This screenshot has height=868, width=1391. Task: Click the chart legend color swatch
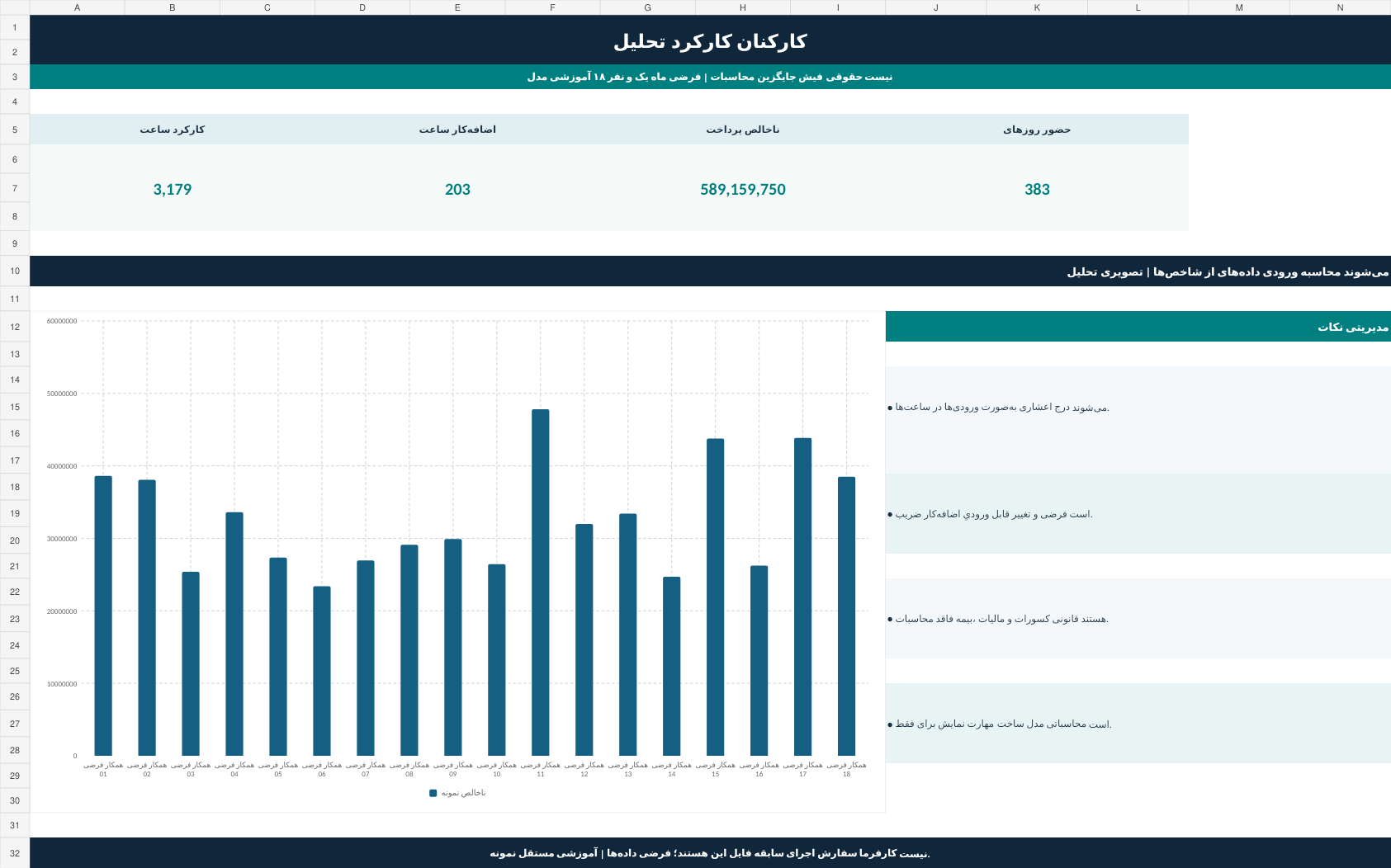pyautogui.click(x=433, y=793)
